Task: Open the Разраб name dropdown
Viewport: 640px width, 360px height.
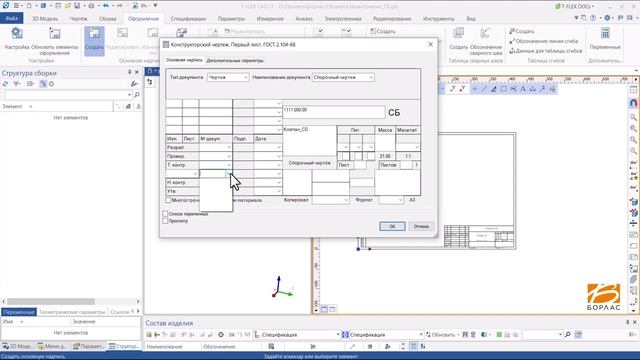Action: [216, 147]
